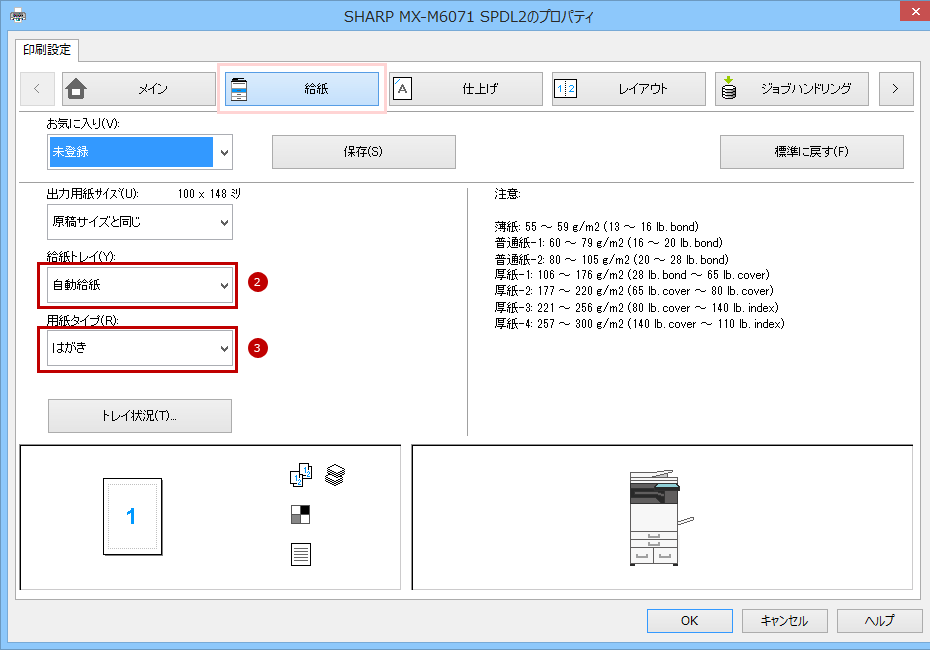Select the 給紙 tab
The height and width of the screenshot is (650, 930).
302,89
